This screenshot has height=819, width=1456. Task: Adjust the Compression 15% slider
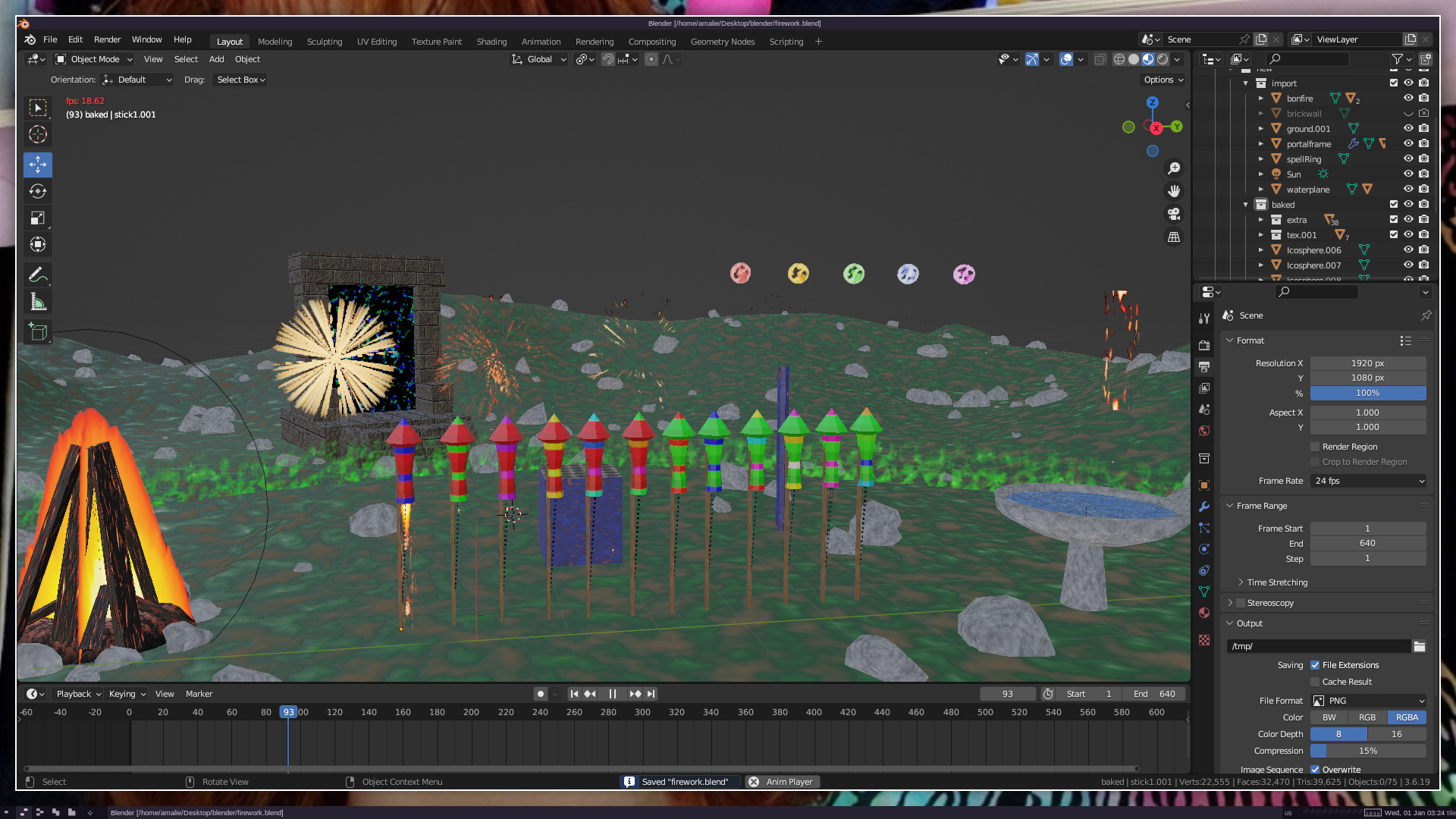coord(1368,751)
